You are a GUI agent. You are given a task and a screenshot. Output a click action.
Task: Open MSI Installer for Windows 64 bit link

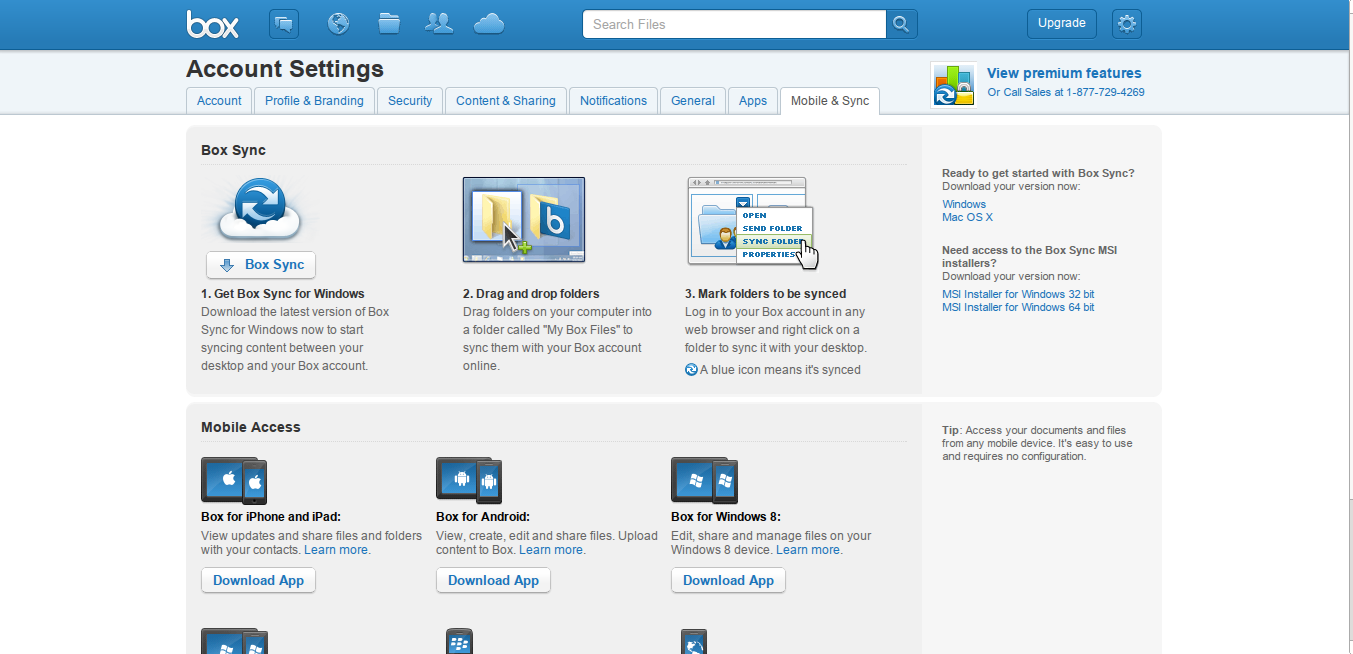1018,308
